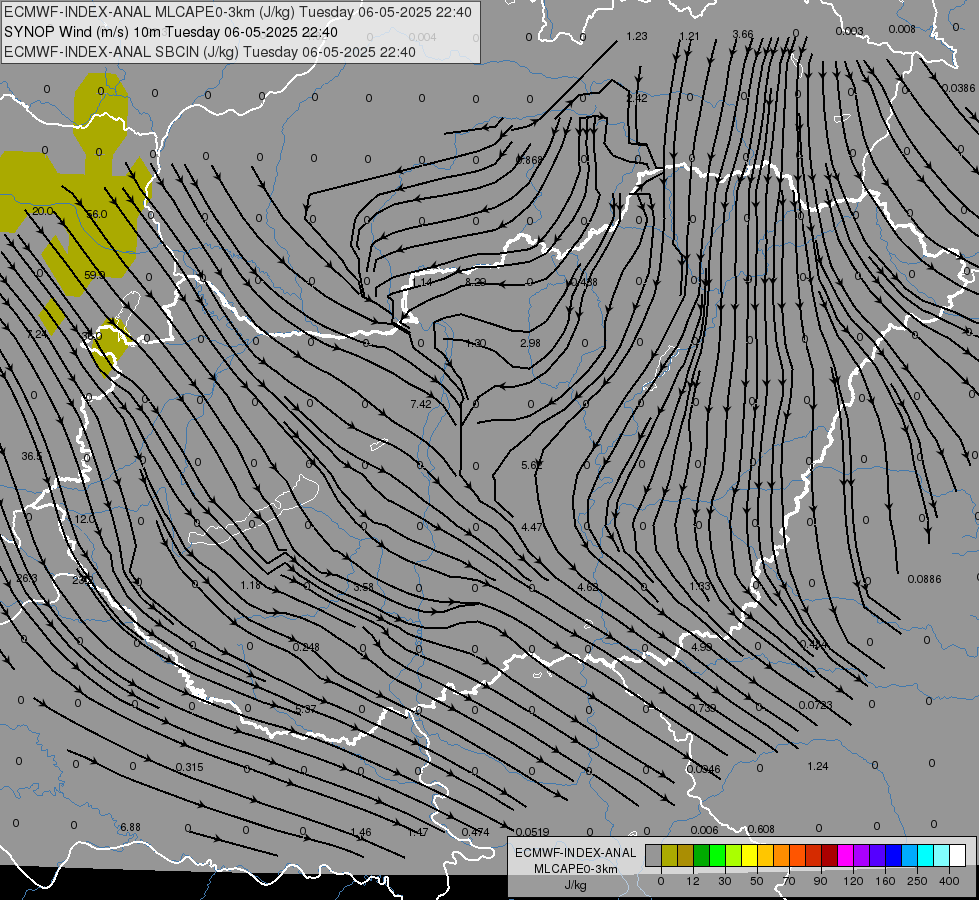Click legend tick label 160

(x=885, y=881)
